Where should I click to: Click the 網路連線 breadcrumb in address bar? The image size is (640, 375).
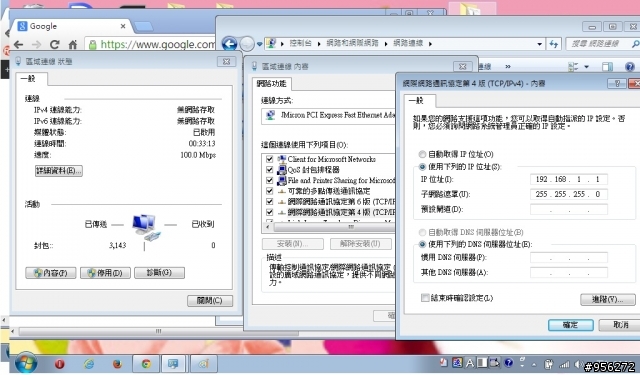408,43
